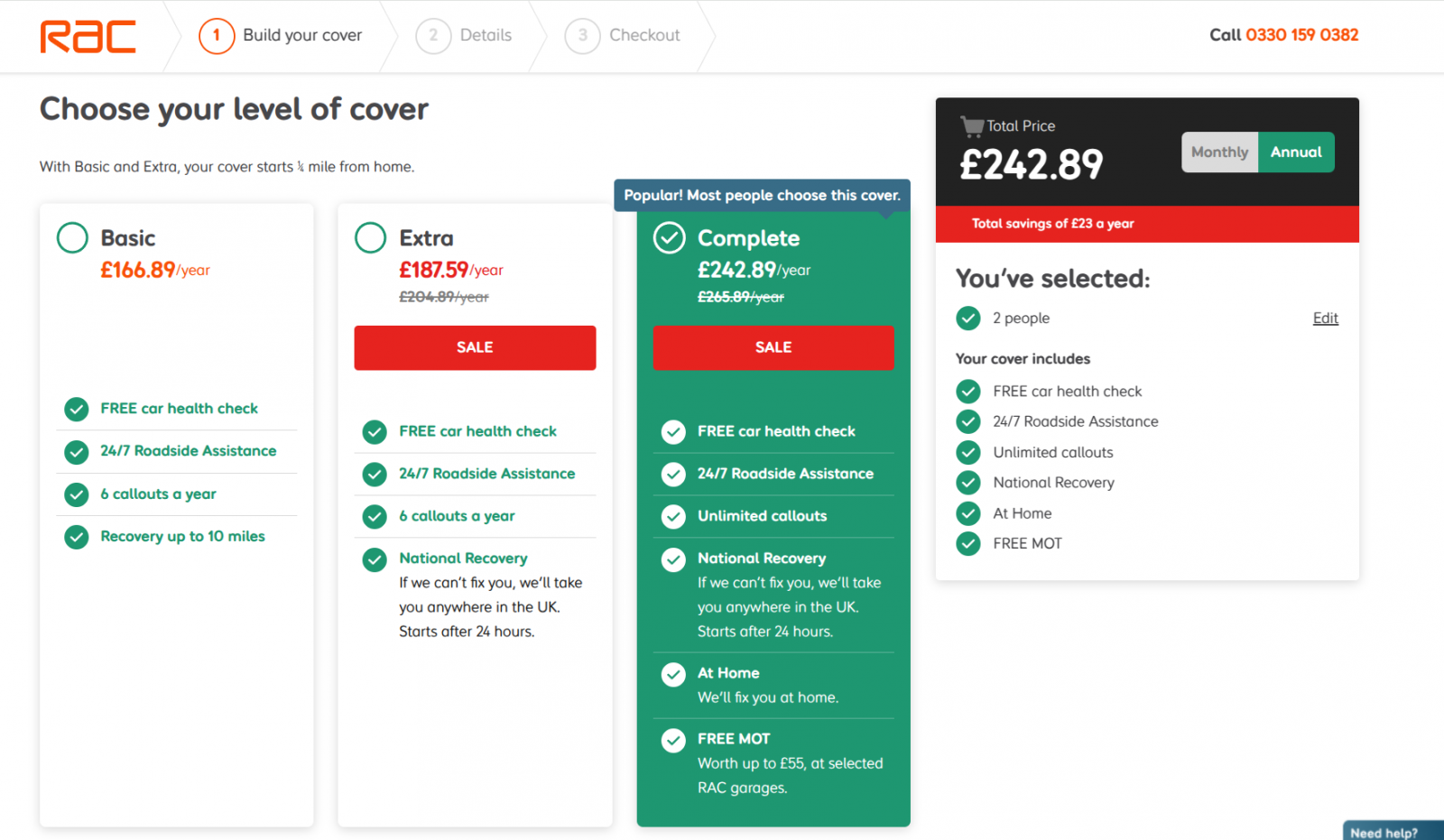Viewport: 1444px width, 840px height.
Task: Click checkmark icon next to 2 people
Action: point(968,318)
